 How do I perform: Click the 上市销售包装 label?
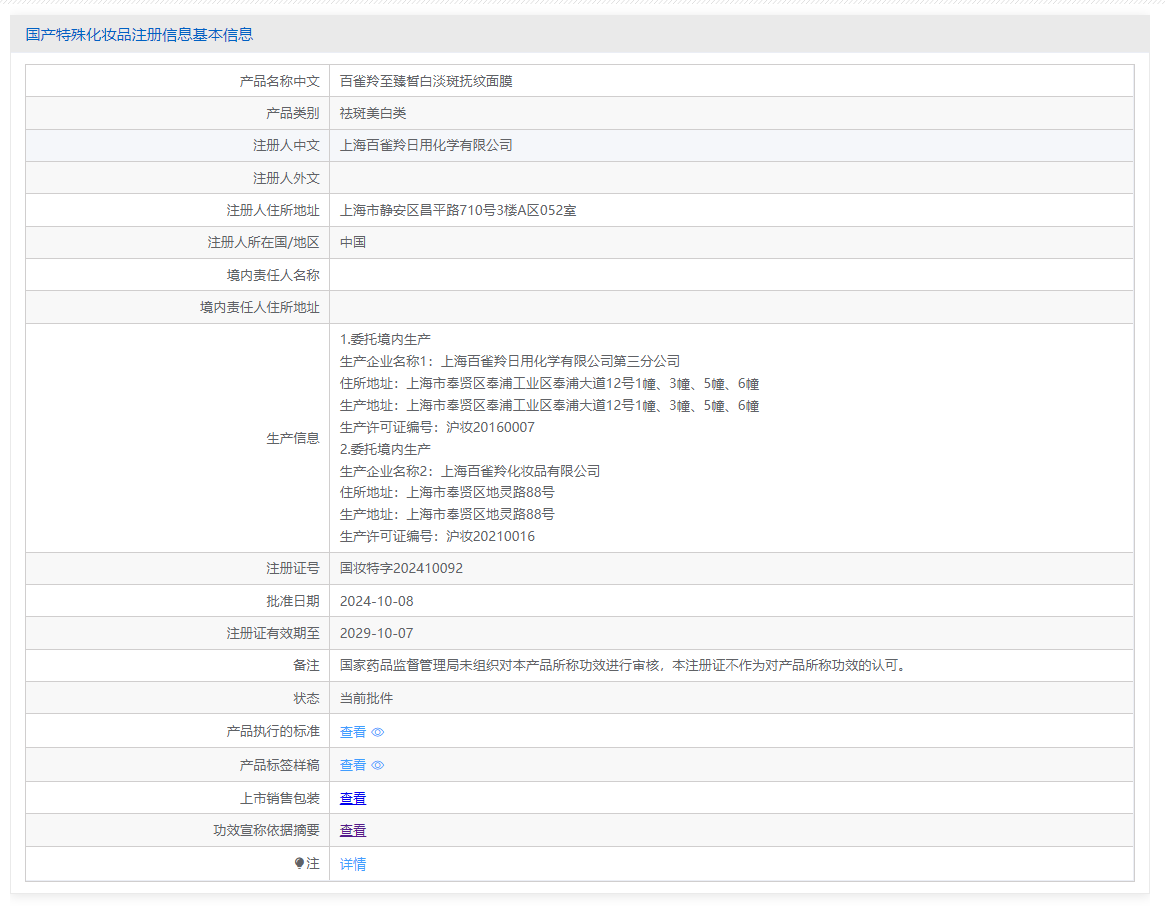tap(279, 798)
